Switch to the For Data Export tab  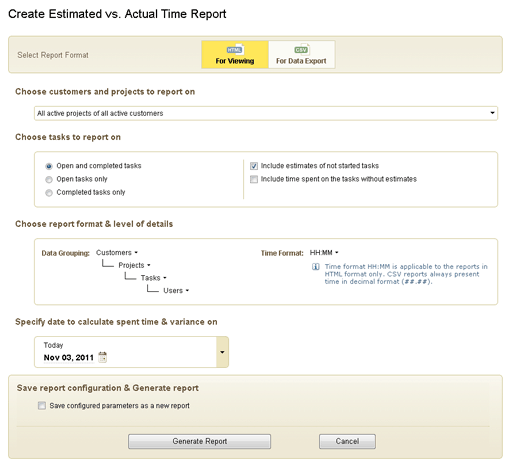point(301,55)
